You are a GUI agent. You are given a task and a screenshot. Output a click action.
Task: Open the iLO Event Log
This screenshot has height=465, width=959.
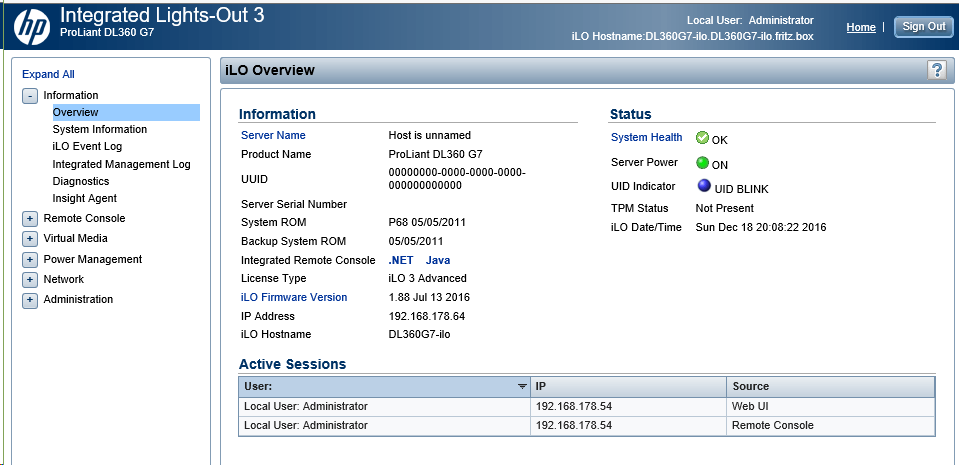tap(87, 146)
